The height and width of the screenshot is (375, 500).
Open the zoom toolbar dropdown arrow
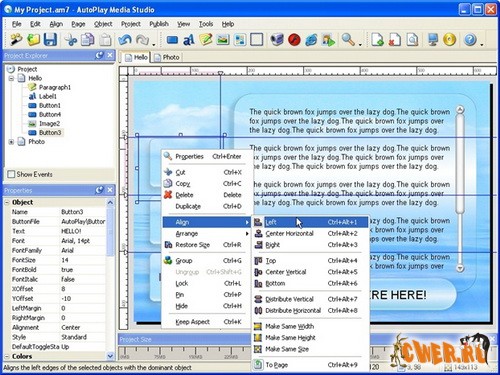(360, 44)
